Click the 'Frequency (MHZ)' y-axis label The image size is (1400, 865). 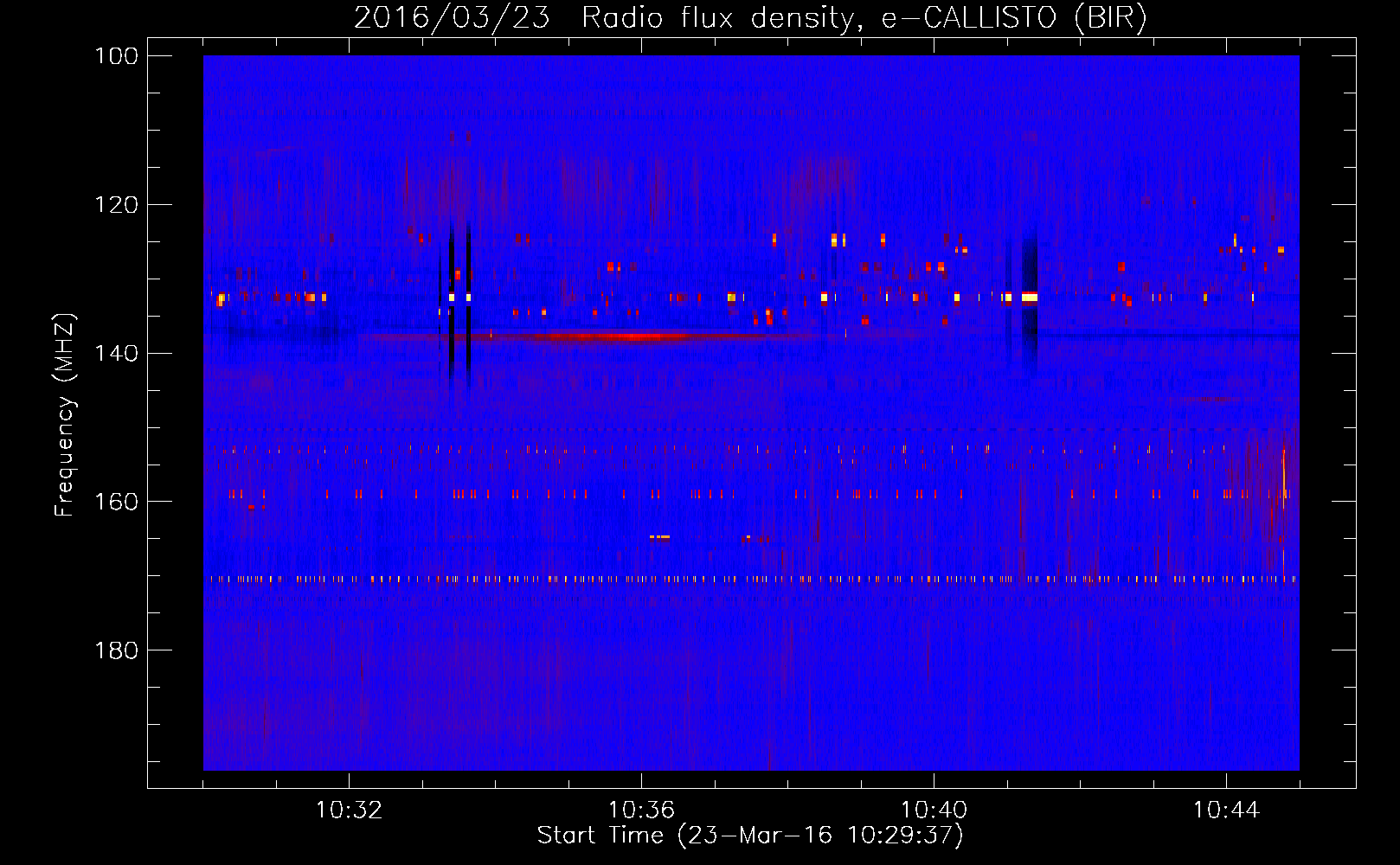tap(65, 415)
